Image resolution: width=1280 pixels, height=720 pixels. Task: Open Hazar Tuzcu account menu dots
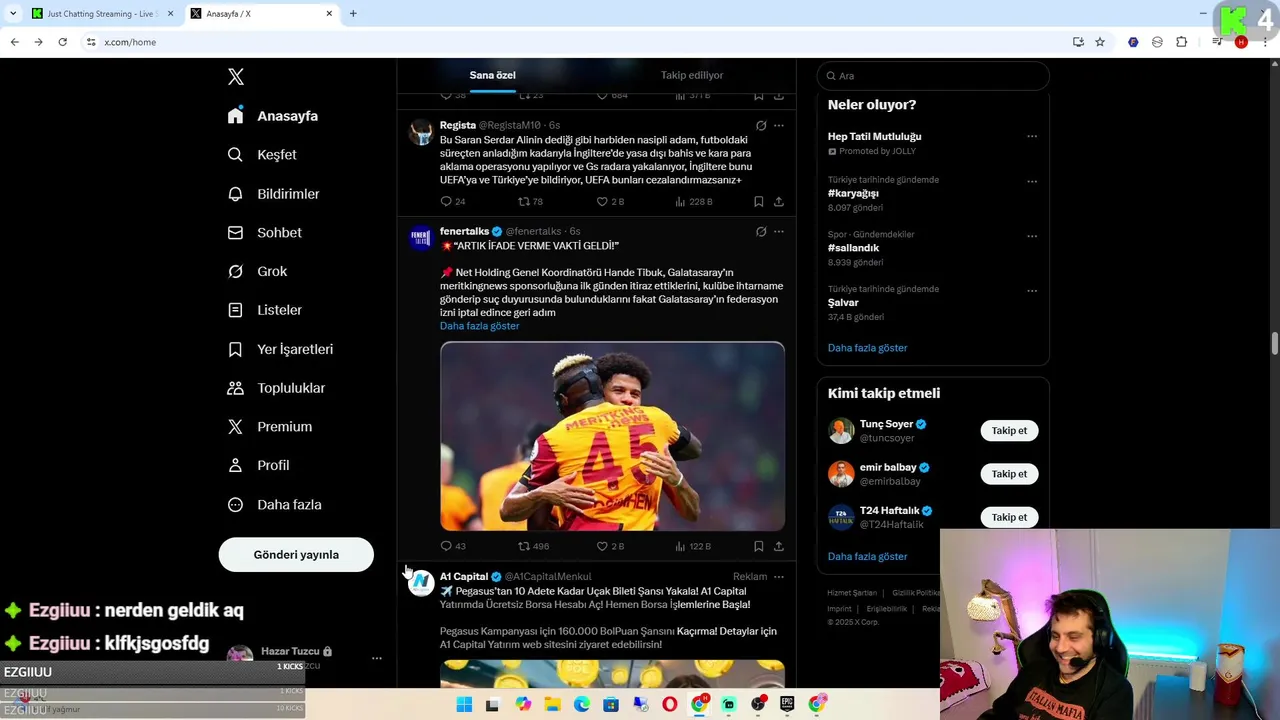[377, 658]
